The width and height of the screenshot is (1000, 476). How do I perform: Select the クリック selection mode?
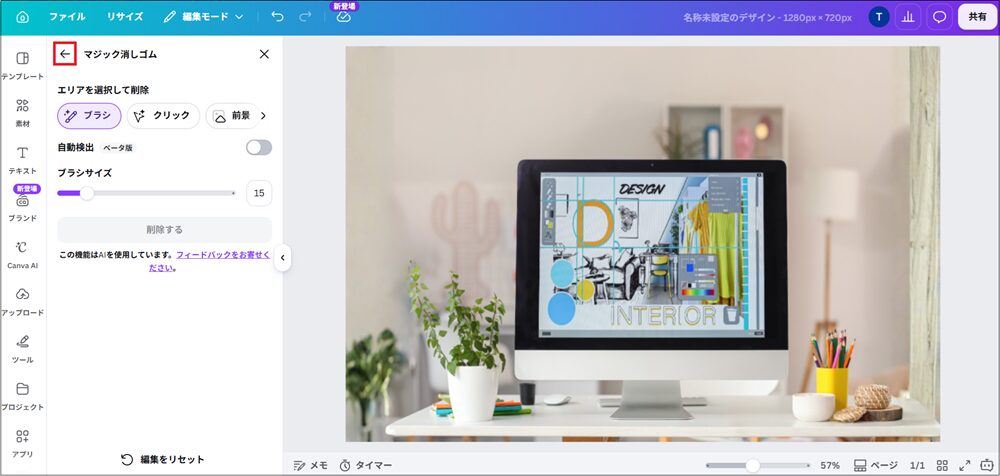[163, 115]
